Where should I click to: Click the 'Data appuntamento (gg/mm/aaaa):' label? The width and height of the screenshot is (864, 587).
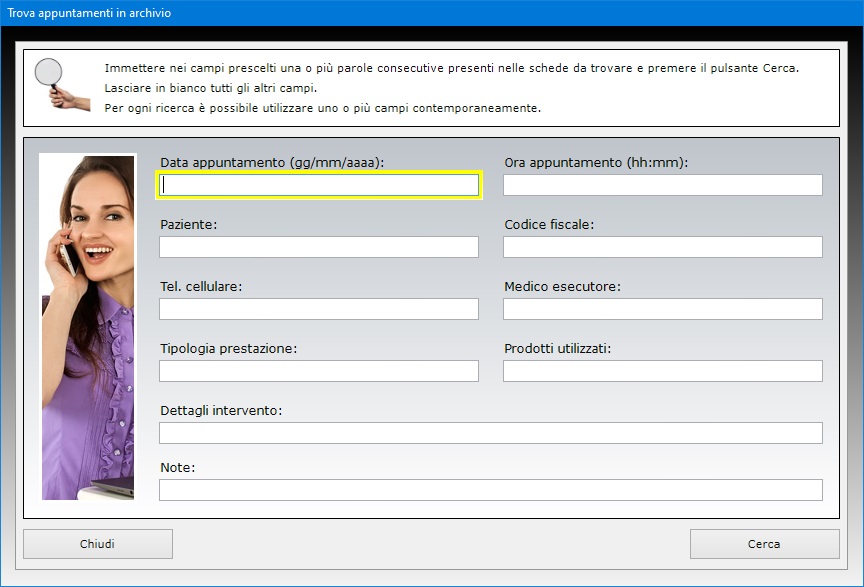tap(272, 163)
